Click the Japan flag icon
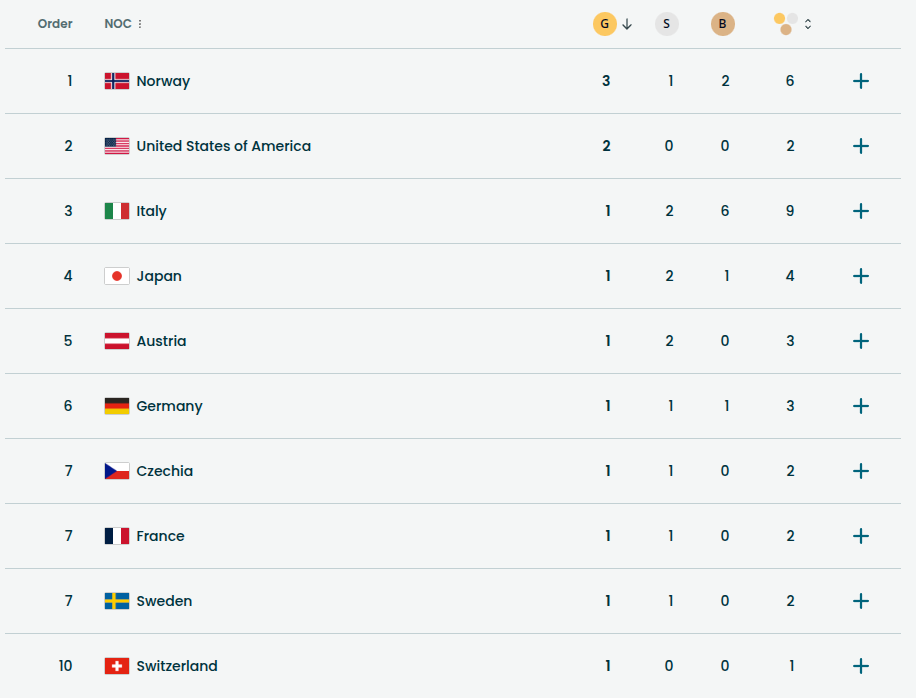Screen dimensions: 916x698 117,276
